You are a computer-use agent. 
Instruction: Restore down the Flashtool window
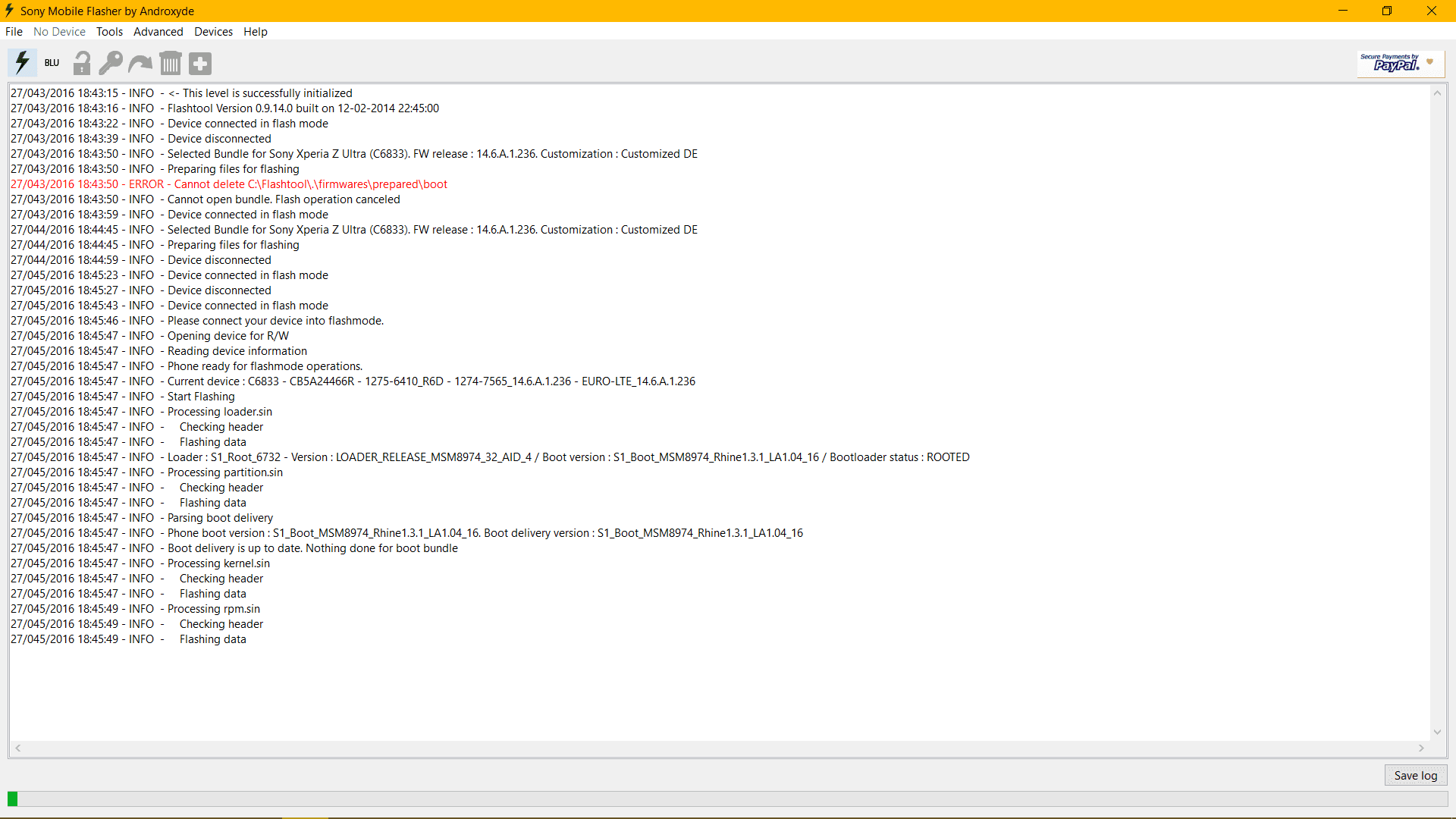[1387, 11]
